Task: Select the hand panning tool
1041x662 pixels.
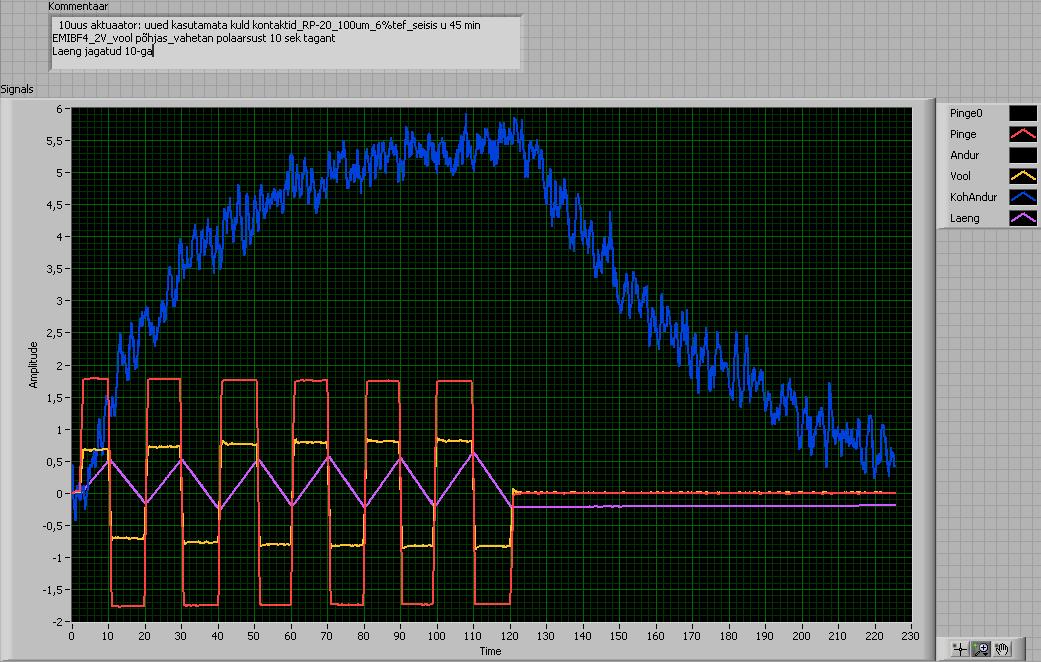Action: (1002, 649)
